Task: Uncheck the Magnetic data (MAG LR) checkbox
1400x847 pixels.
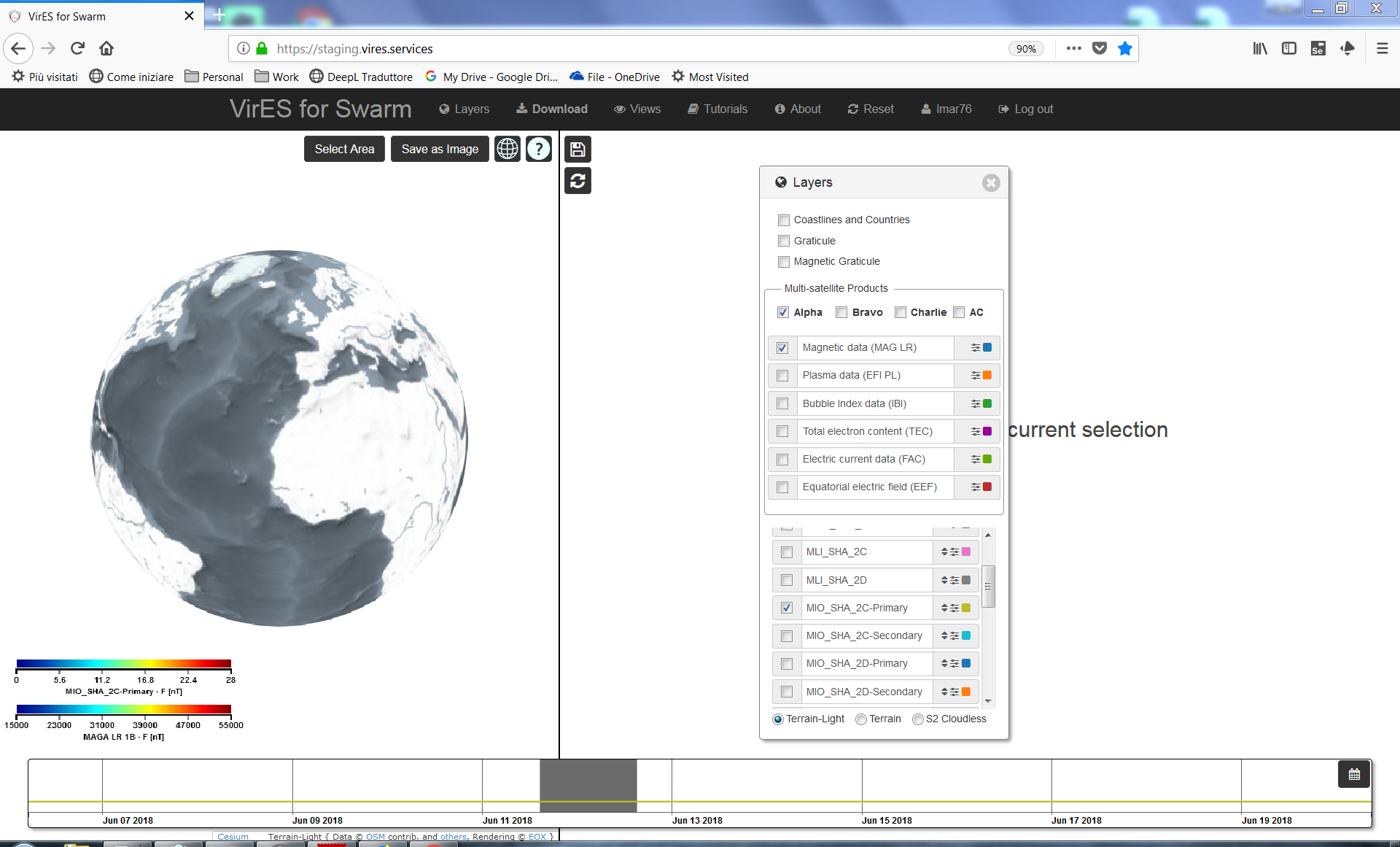Action: [782, 348]
